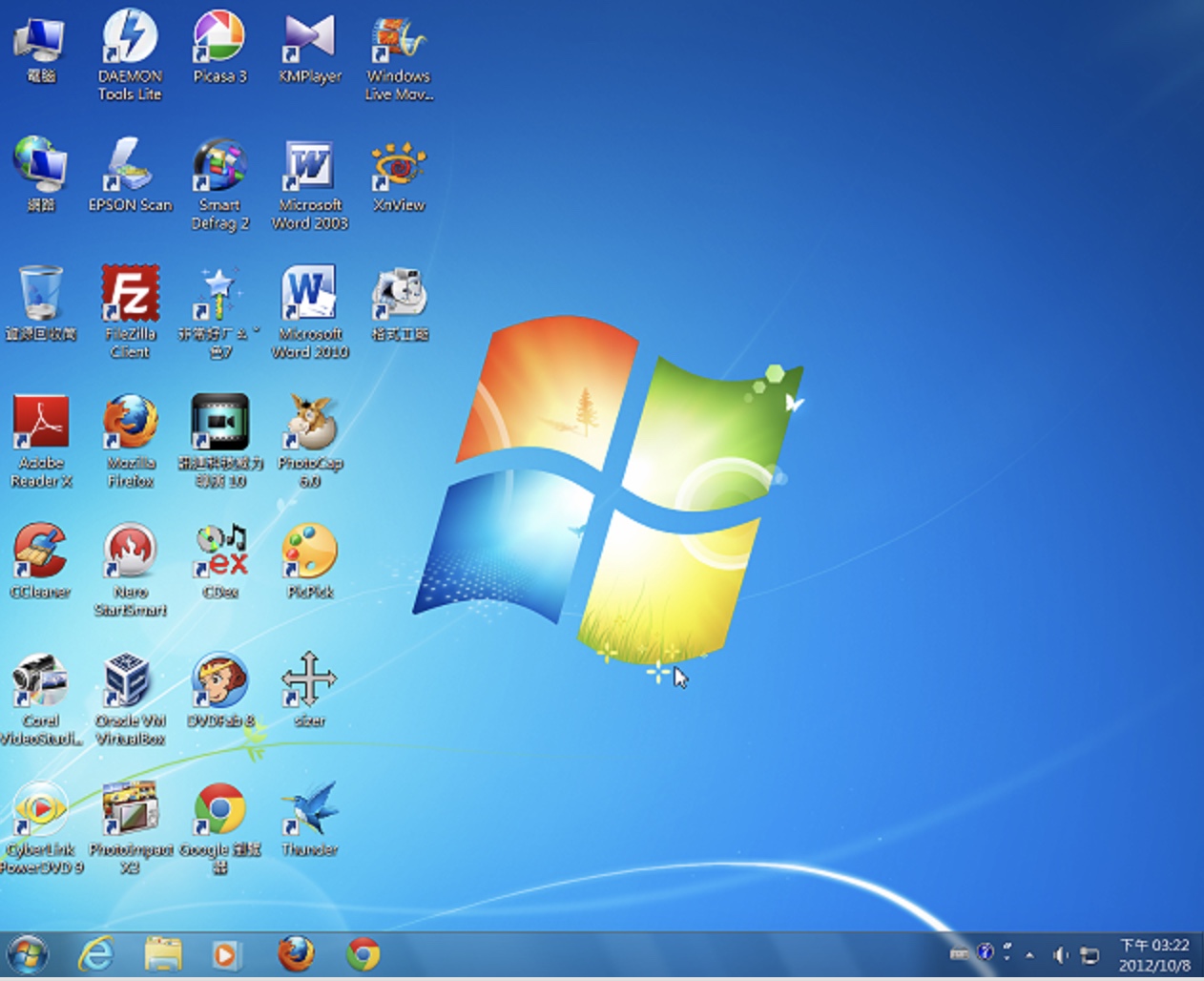
Task: Open Google Chrome from the taskbar
Action: [x=363, y=954]
